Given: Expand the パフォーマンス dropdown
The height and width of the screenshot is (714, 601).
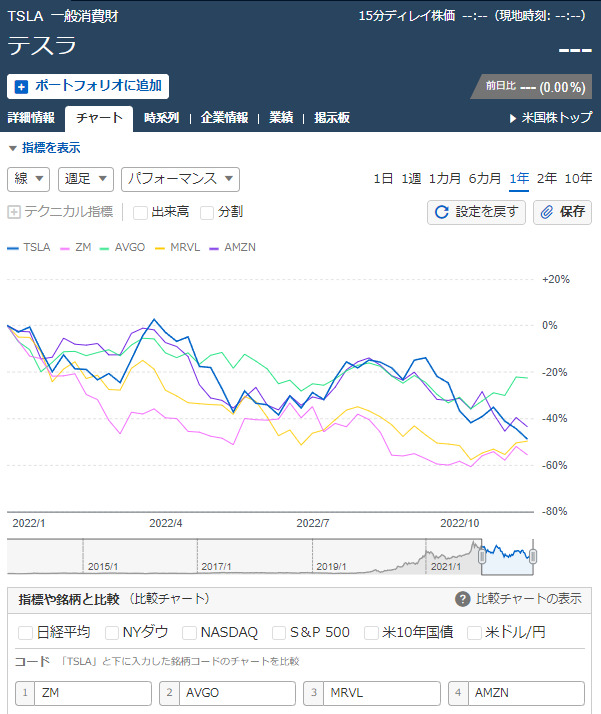Looking at the screenshot, I should (180, 179).
